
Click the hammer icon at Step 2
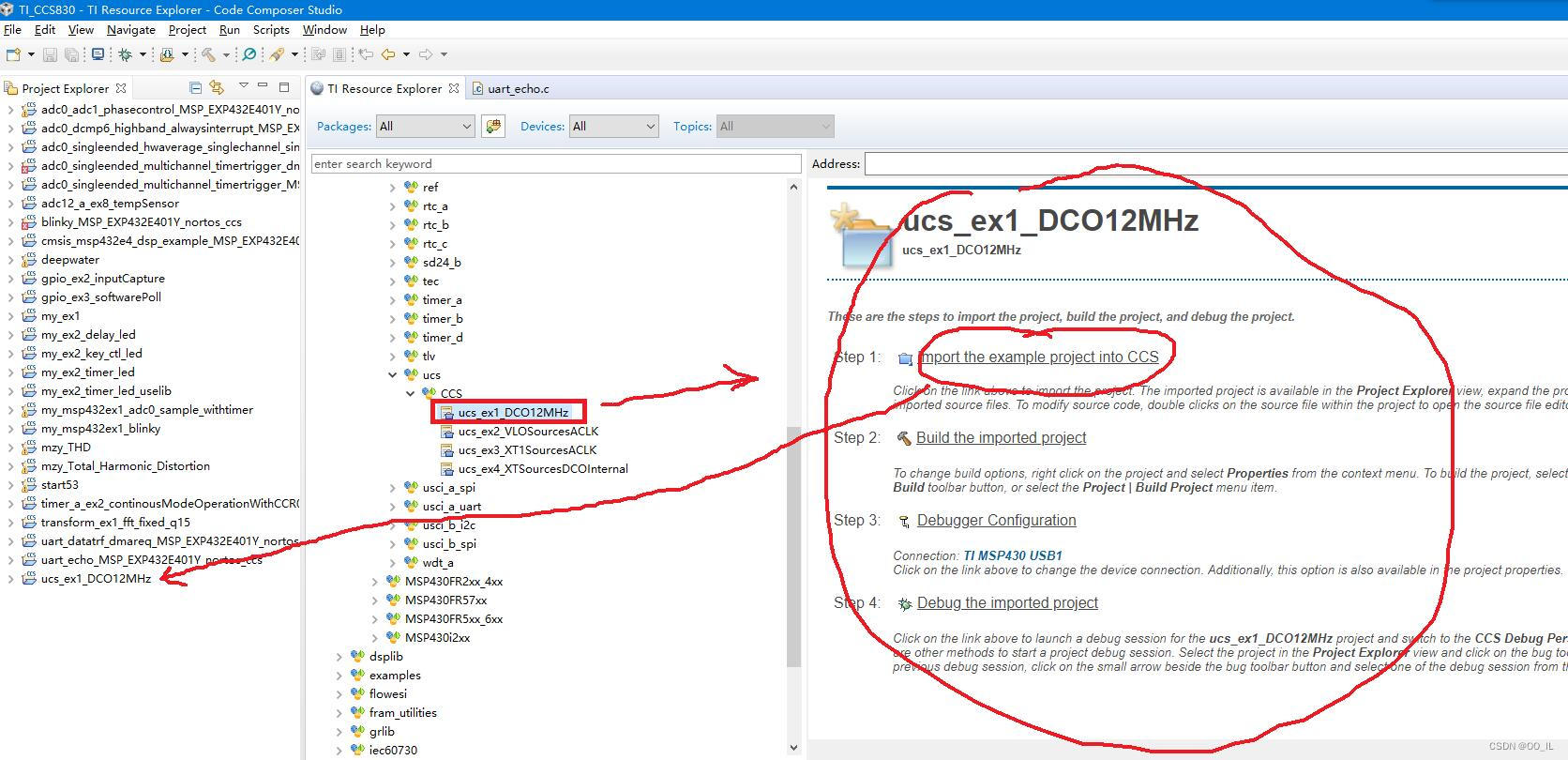click(x=904, y=438)
